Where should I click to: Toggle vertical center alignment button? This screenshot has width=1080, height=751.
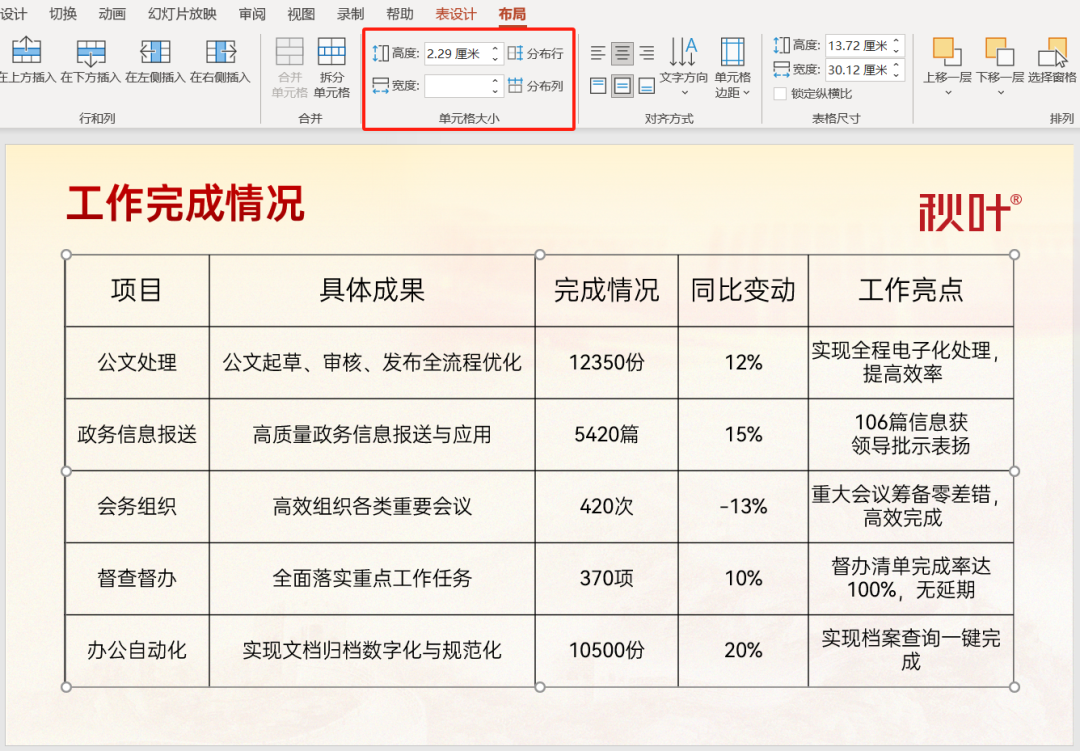tap(622, 86)
